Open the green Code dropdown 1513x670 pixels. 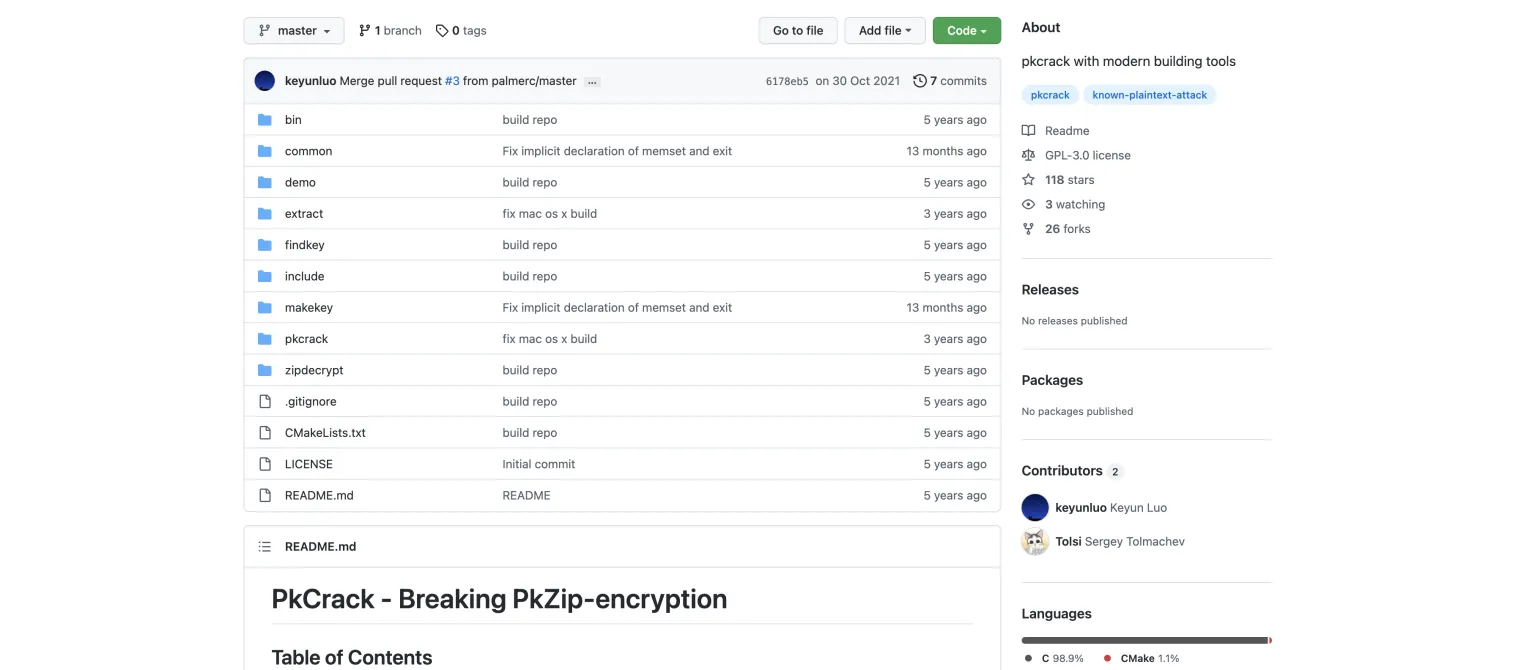(967, 31)
